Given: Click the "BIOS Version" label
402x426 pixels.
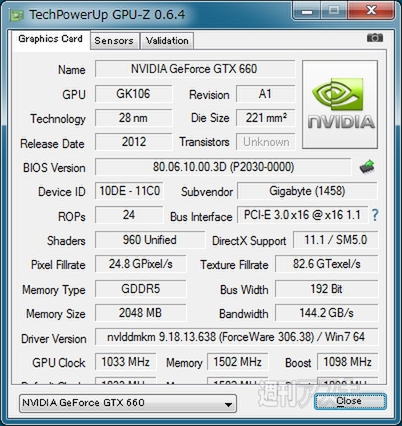Looking at the screenshot, I should pos(54,168).
